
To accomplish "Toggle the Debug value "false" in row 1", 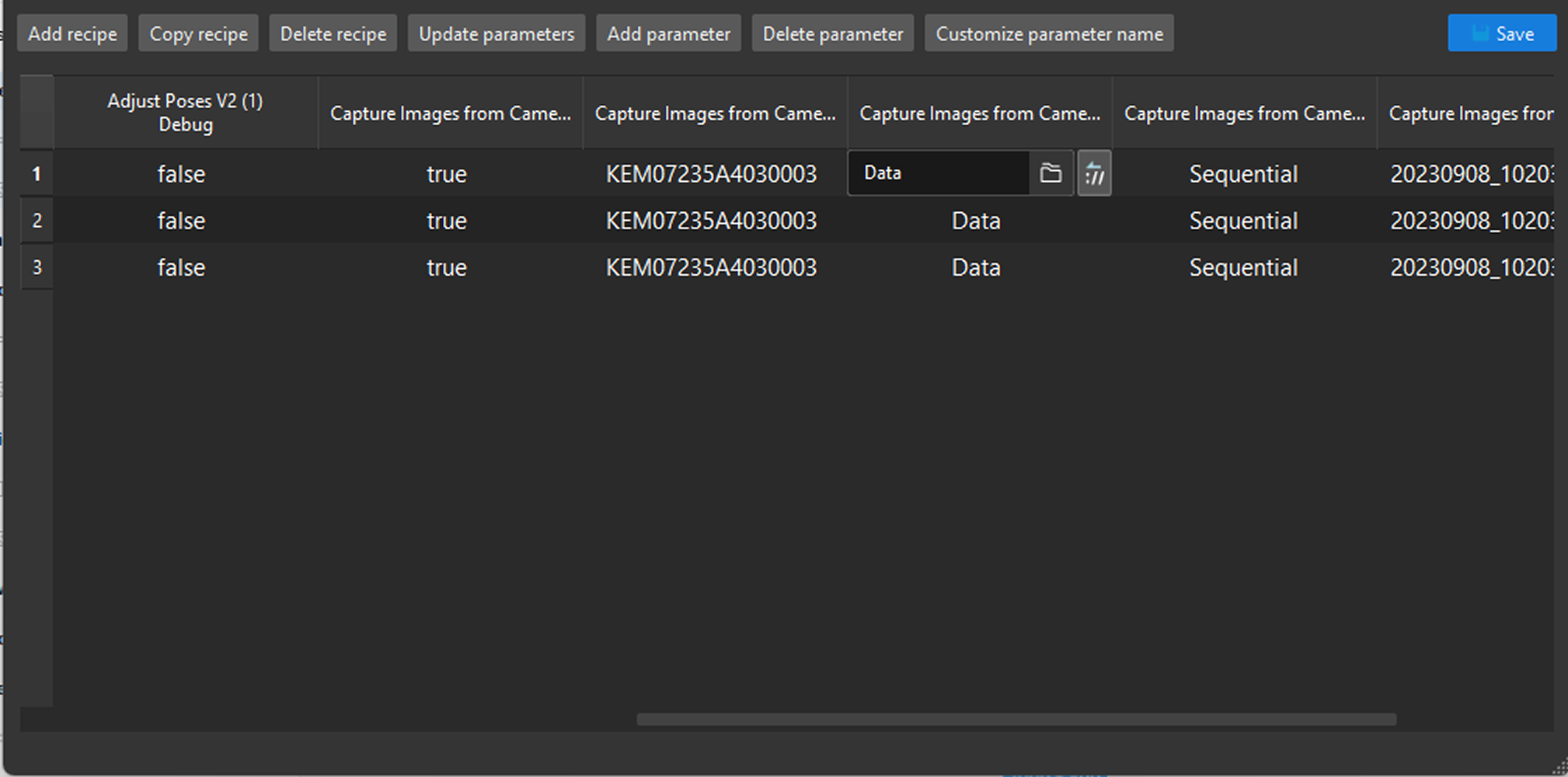I will [181, 173].
